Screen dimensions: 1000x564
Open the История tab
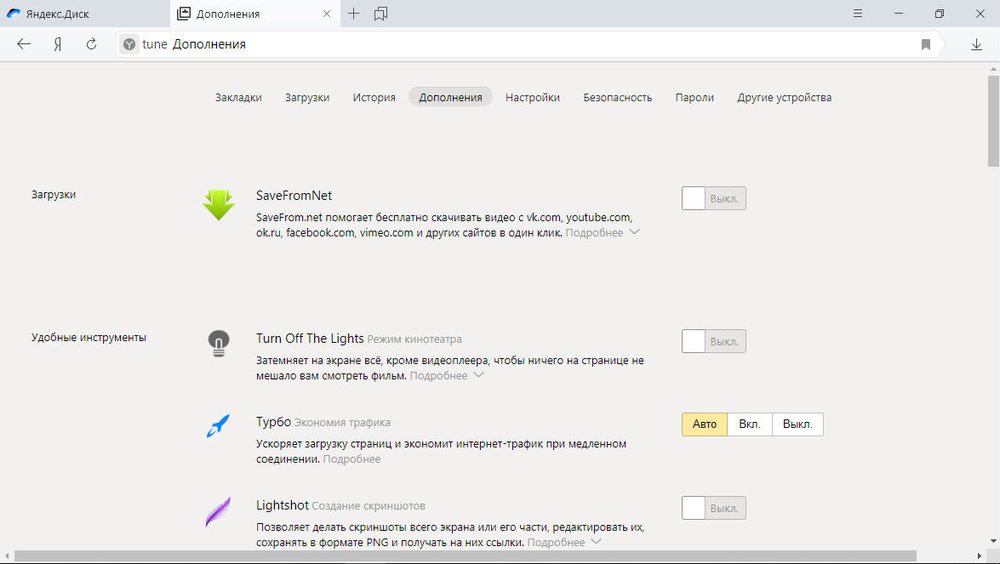click(374, 98)
